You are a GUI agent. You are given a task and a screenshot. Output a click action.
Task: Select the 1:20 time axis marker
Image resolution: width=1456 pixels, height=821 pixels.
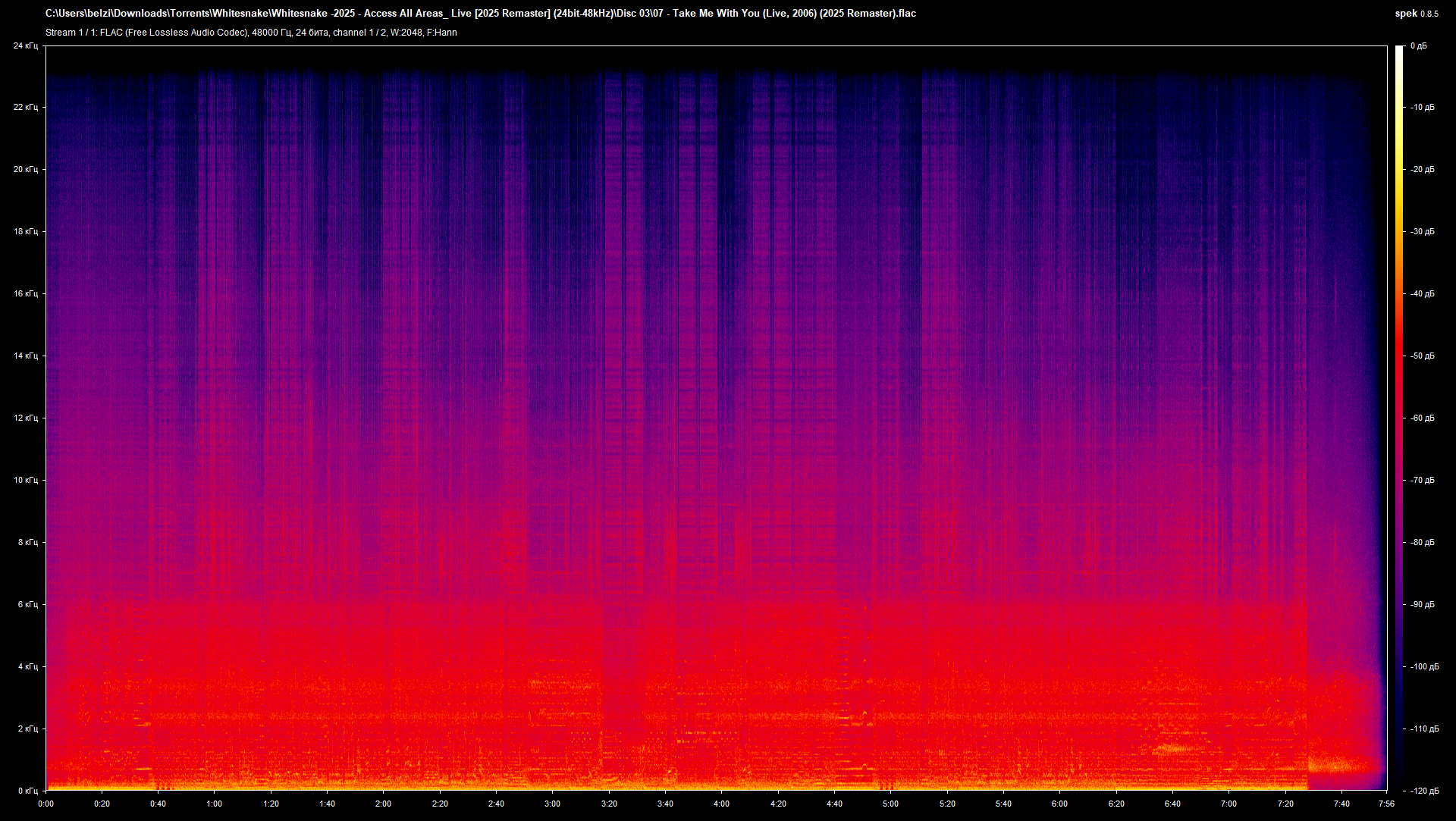pyautogui.click(x=271, y=804)
